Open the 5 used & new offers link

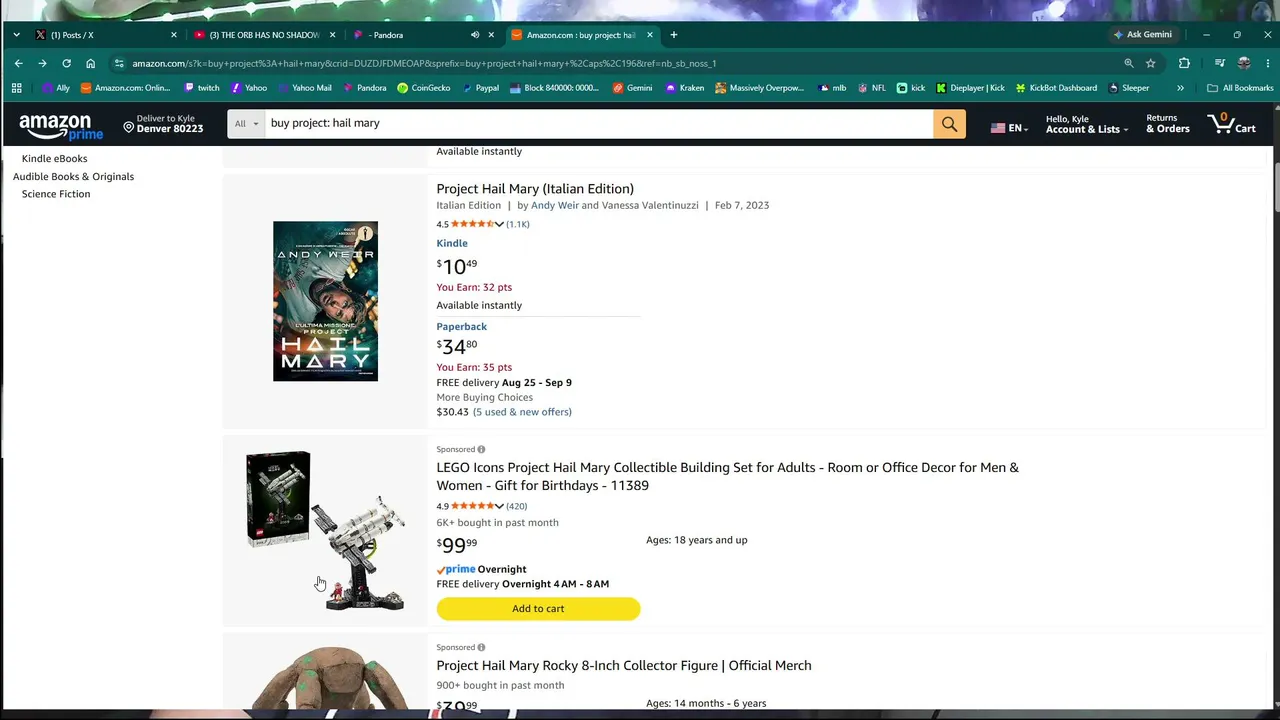tap(522, 412)
